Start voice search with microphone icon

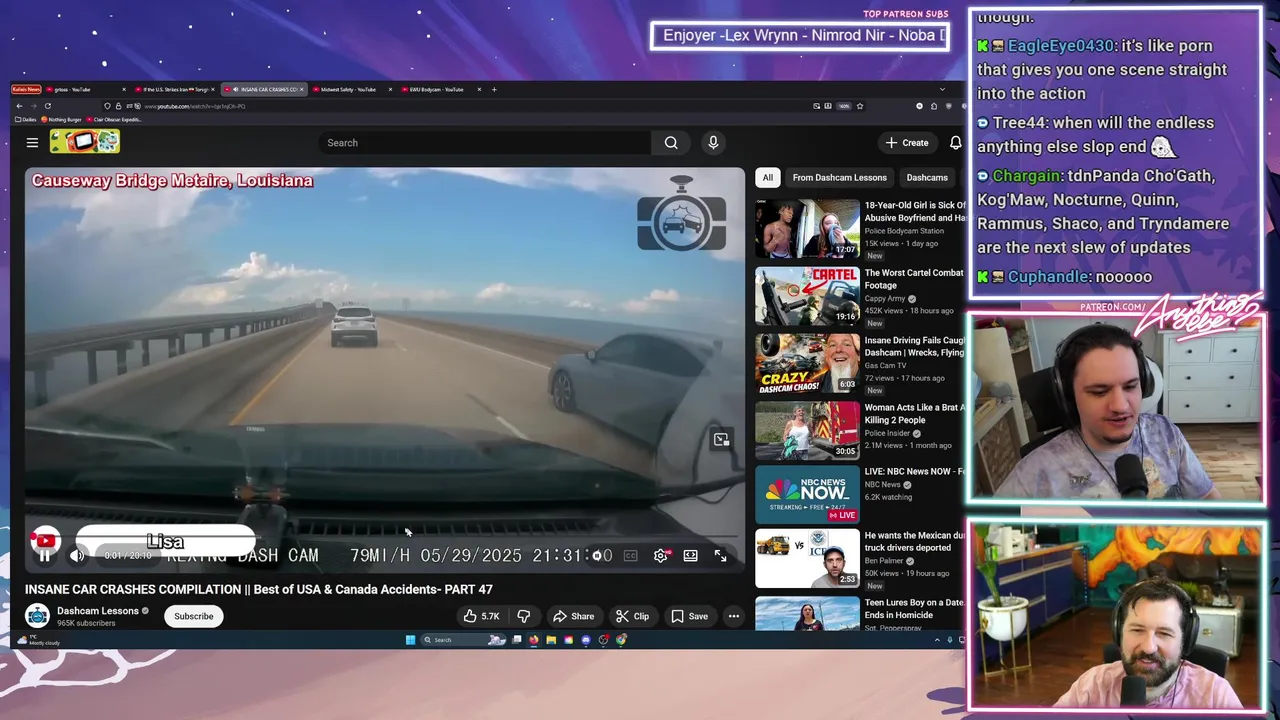(713, 143)
